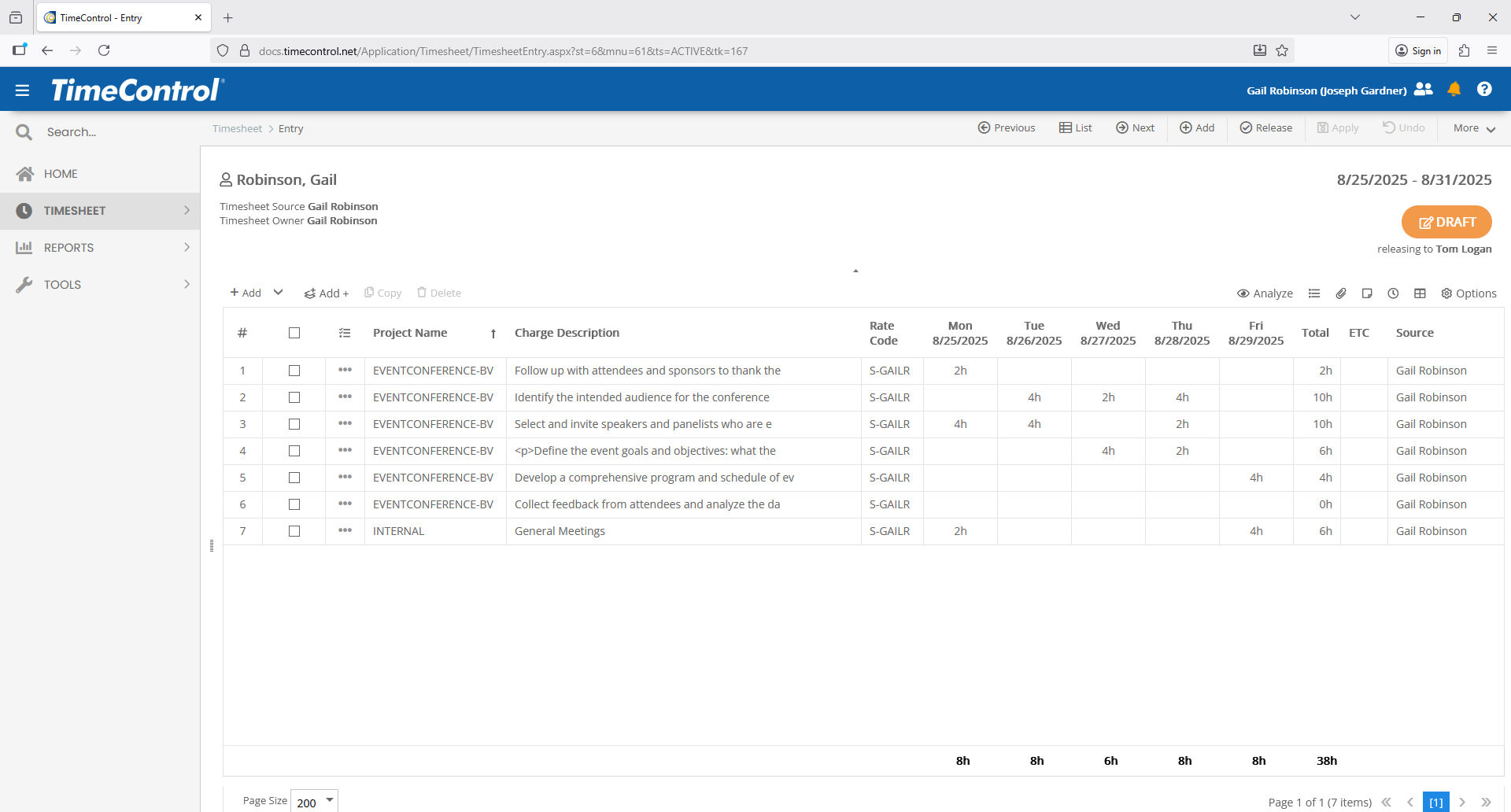Select the checkbox for INTERNAL row
The height and width of the screenshot is (812, 1511).
(x=294, y=531)
